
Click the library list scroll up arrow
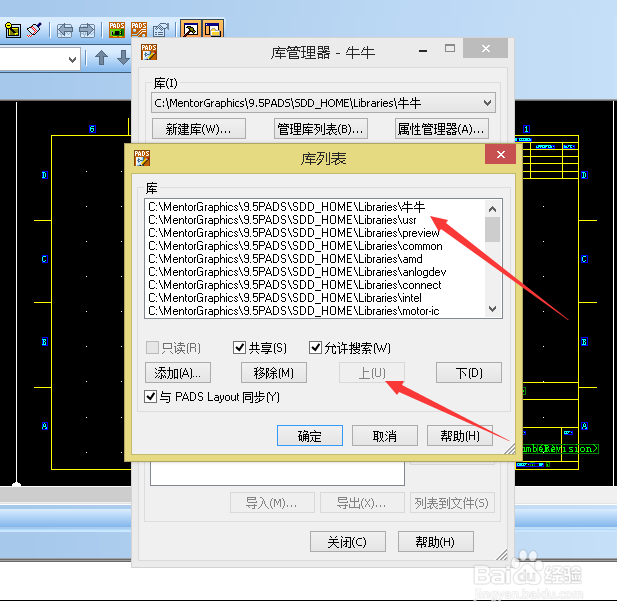point(492,209)
